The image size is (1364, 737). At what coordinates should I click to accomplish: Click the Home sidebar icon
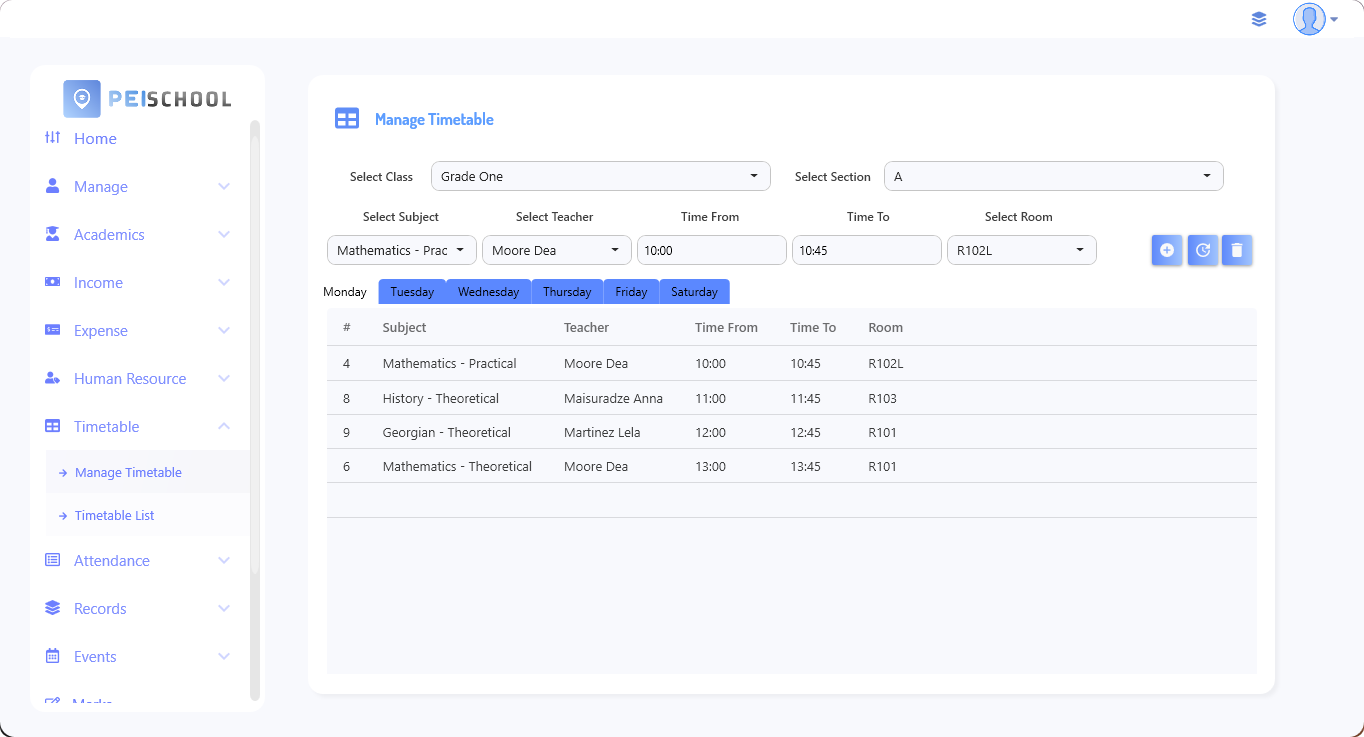[x=53, y=138]
